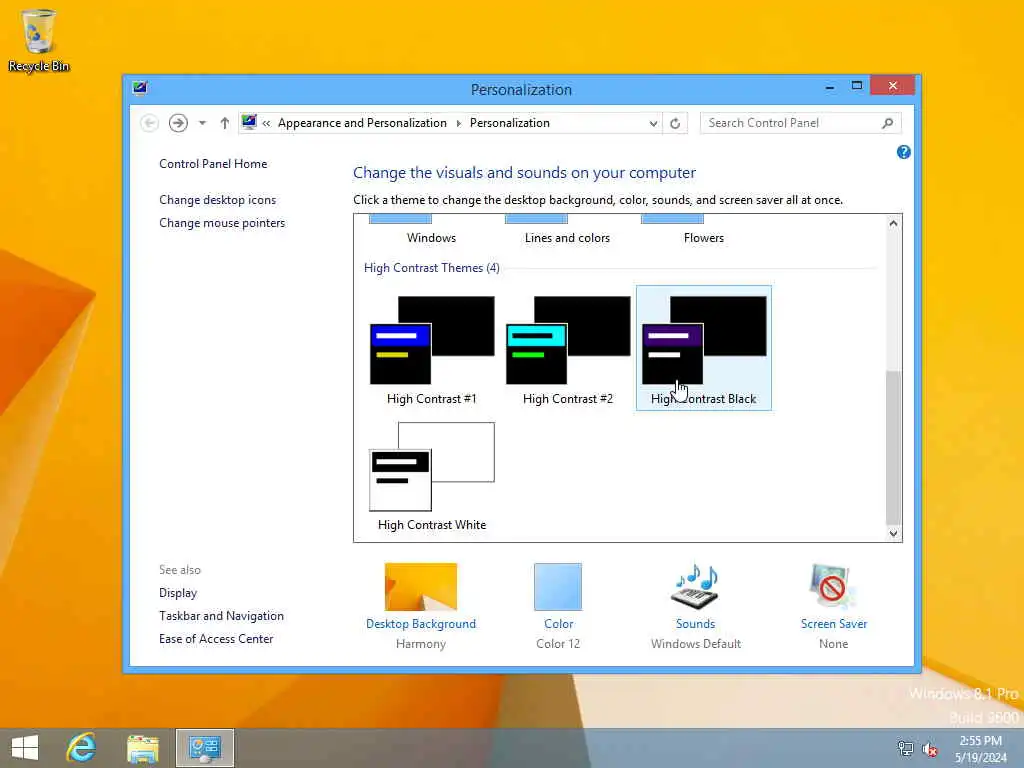Go back with the Back arrow button
1024x768 pixels.
(x=150, y=123)
